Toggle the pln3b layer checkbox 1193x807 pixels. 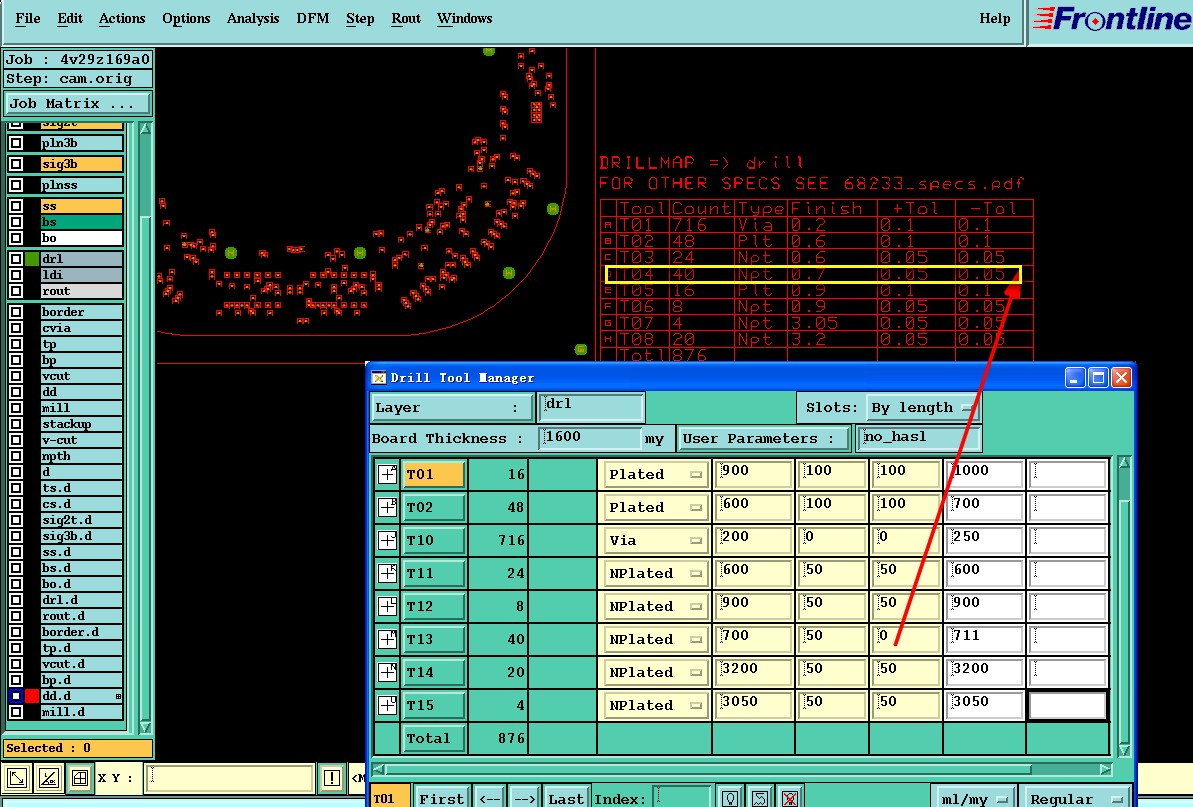15,143
